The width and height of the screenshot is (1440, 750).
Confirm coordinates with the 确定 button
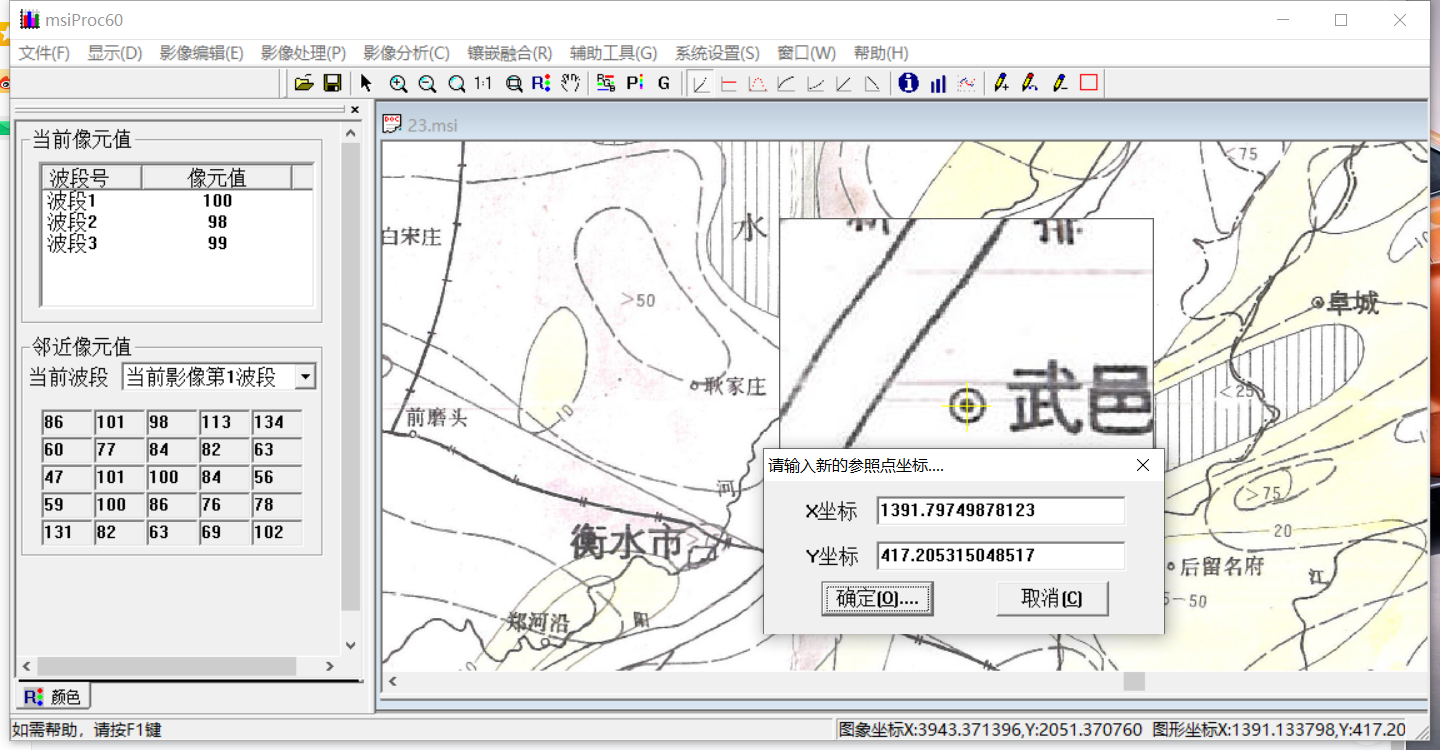[877, 598]
